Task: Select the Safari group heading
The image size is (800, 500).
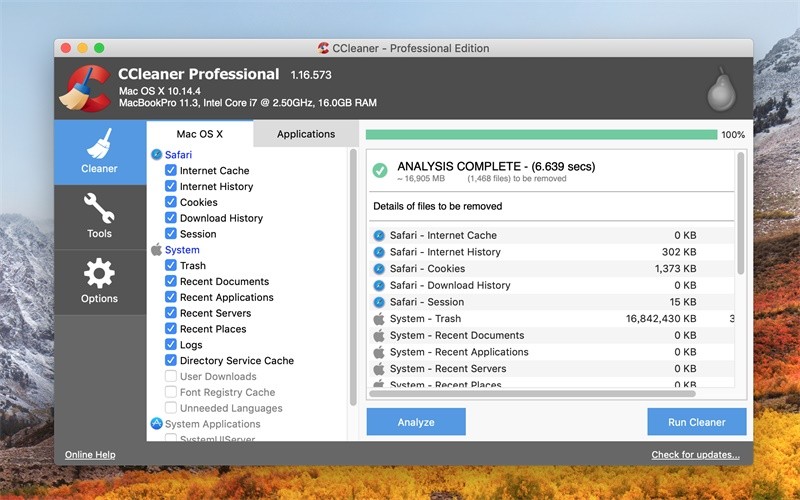Action: click(179, 155)
